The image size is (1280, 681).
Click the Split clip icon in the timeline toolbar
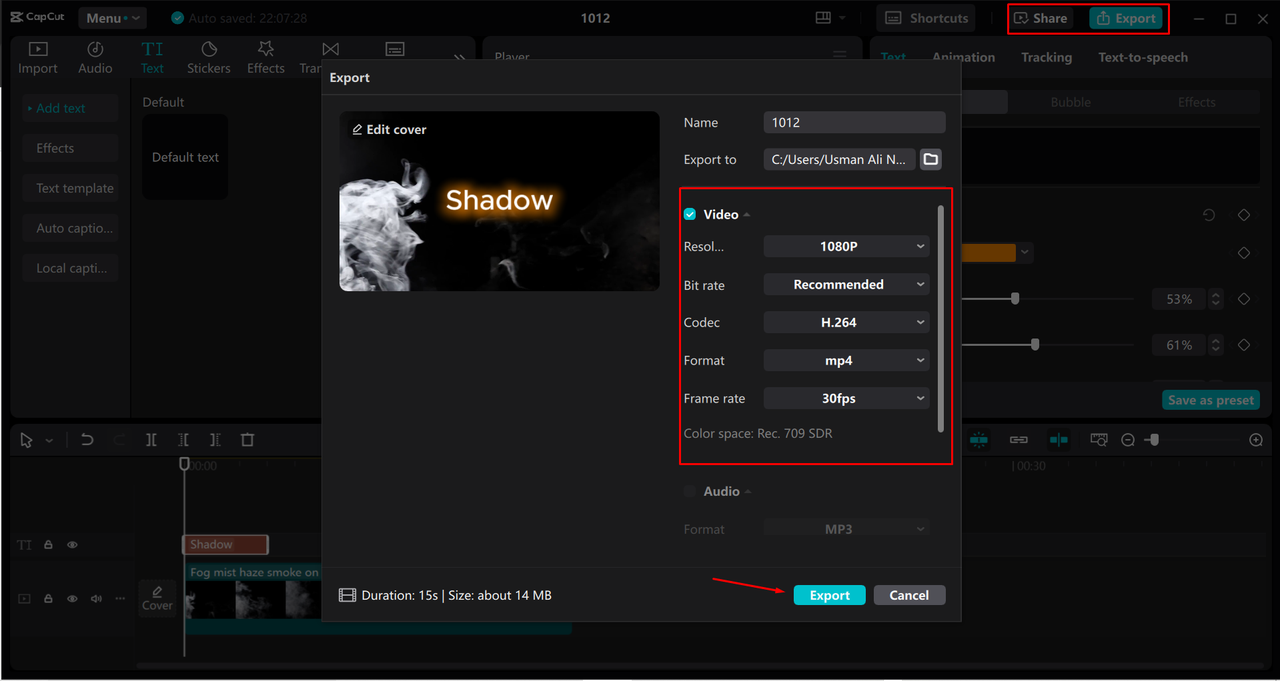tap(151, 440)
